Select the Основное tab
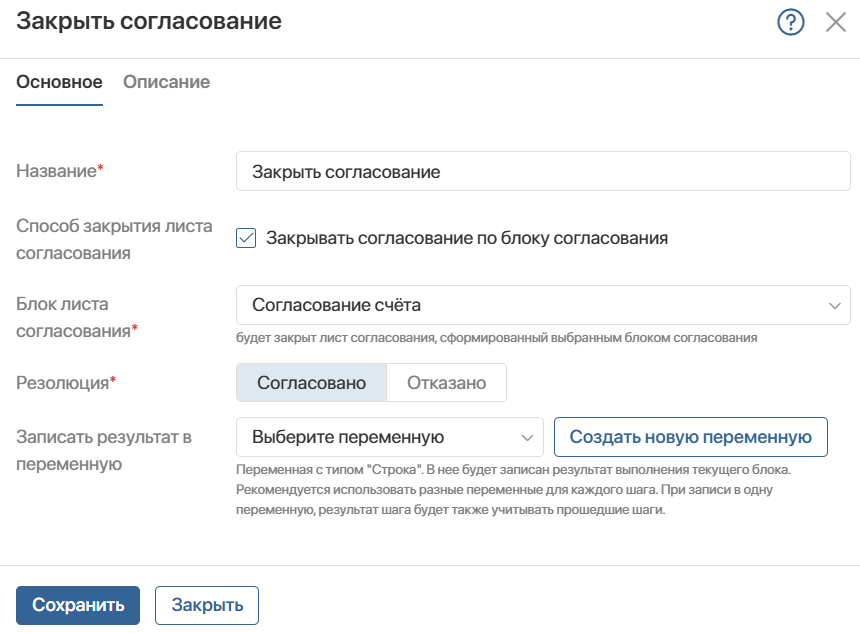 59,82
